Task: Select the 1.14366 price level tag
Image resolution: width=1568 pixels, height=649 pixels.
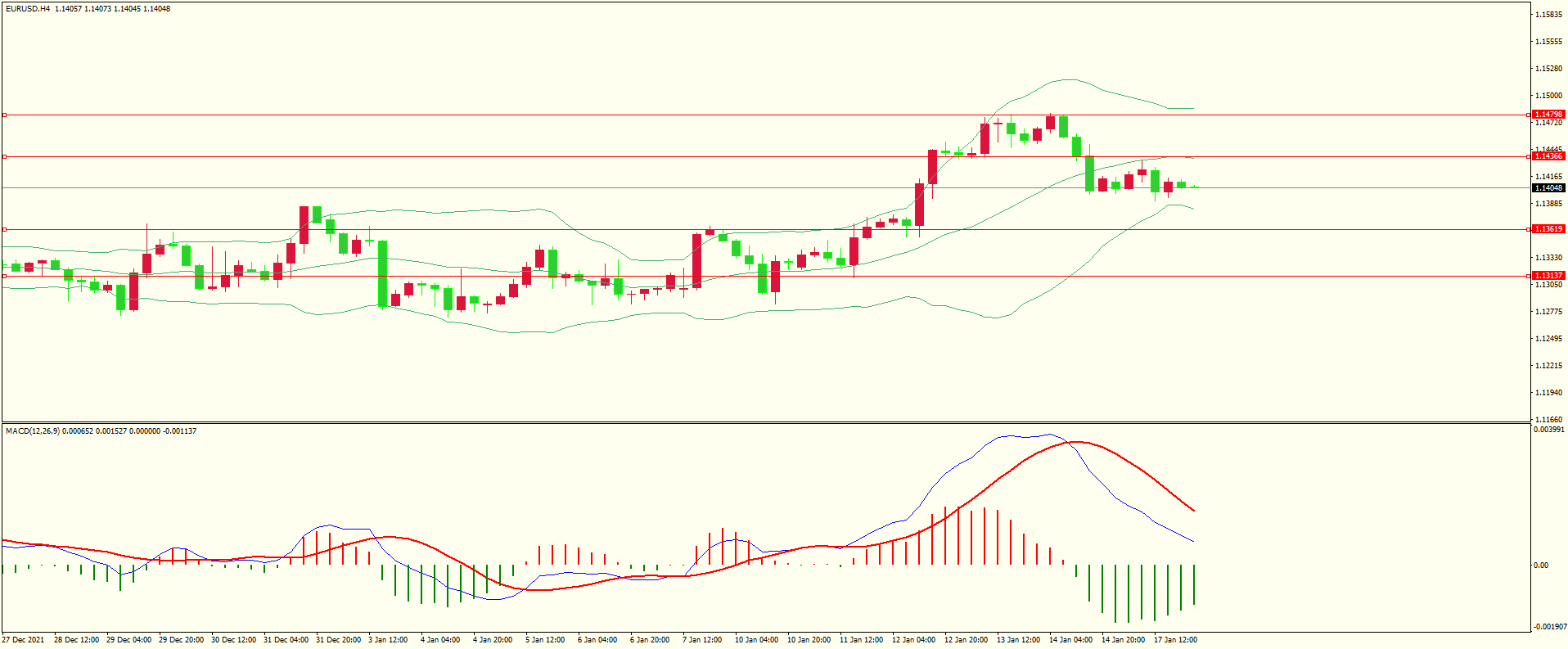Action: 1548,156
